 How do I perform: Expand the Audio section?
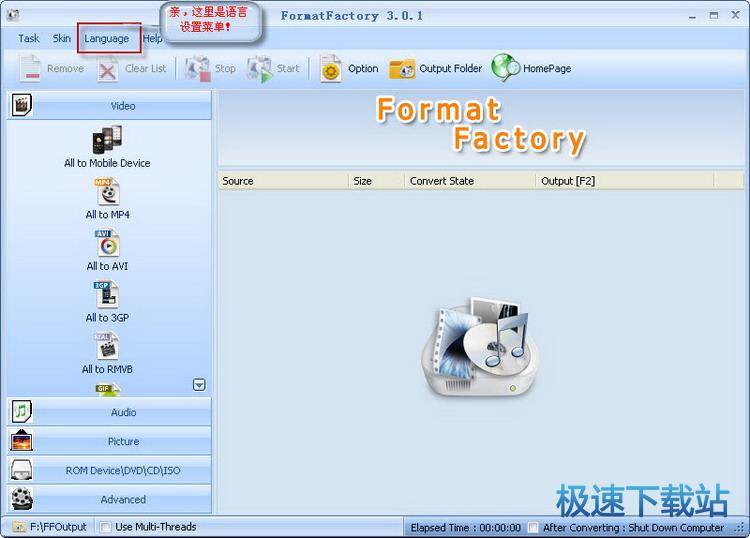109,412
